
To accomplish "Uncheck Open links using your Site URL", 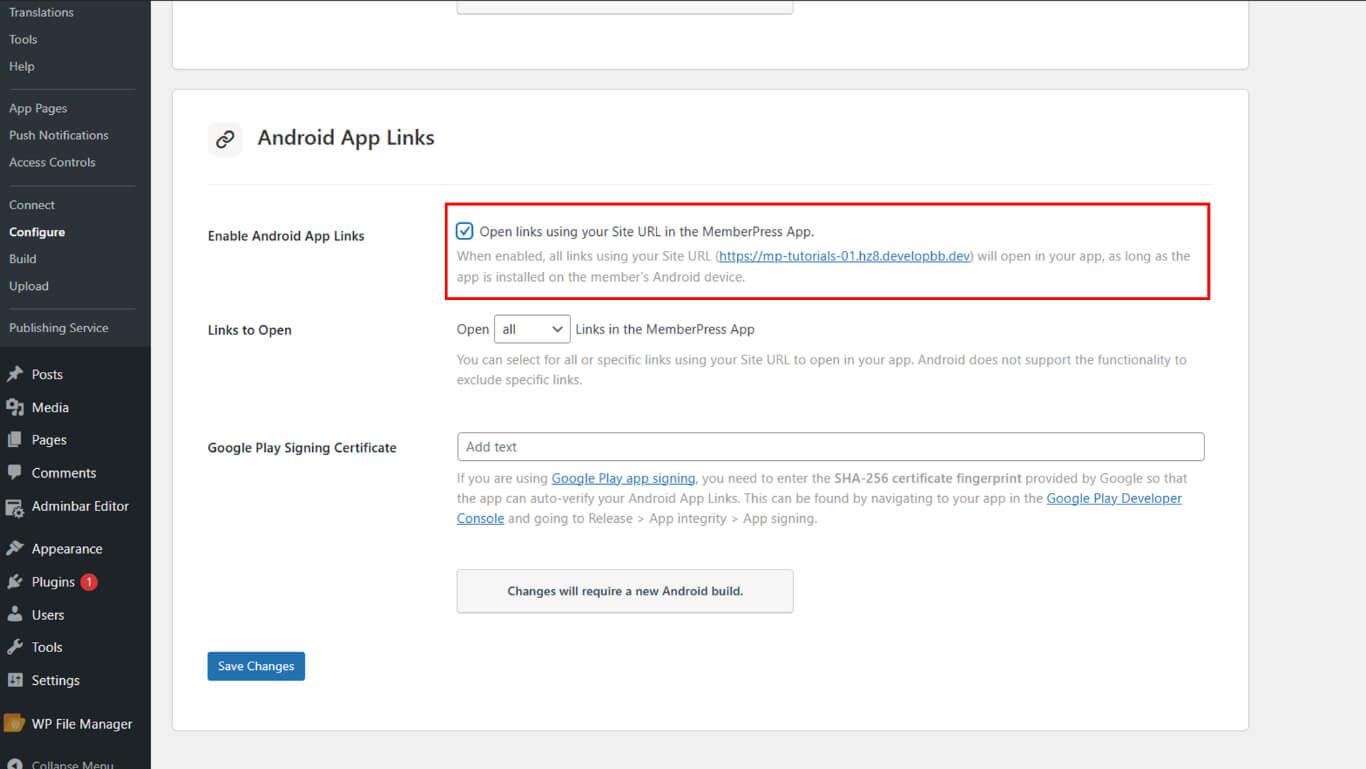I will point(464,230).
